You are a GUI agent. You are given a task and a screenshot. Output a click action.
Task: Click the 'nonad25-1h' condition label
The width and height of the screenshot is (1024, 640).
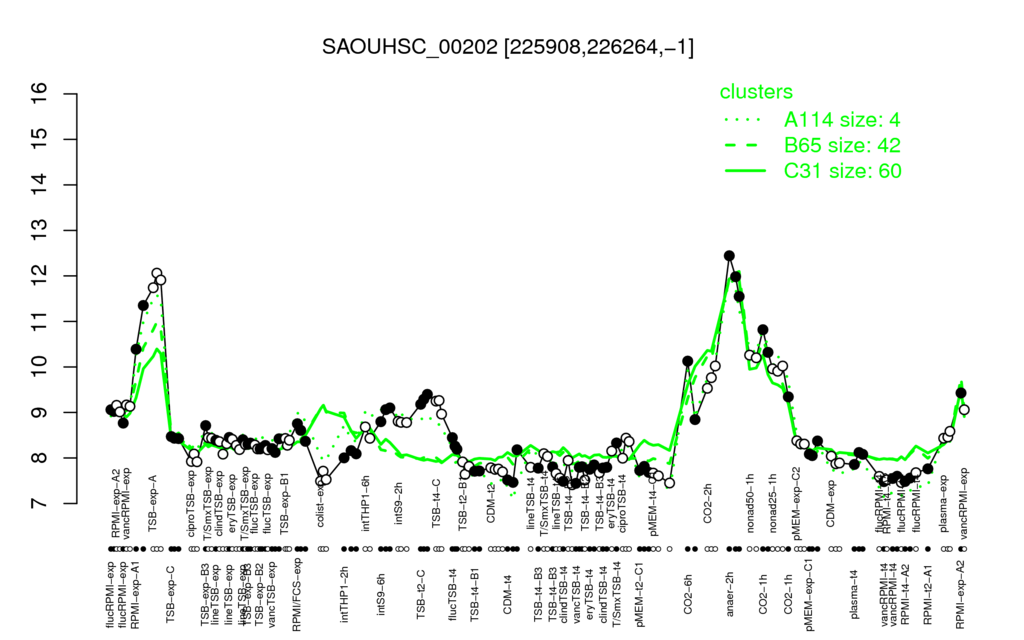(773, 502)
